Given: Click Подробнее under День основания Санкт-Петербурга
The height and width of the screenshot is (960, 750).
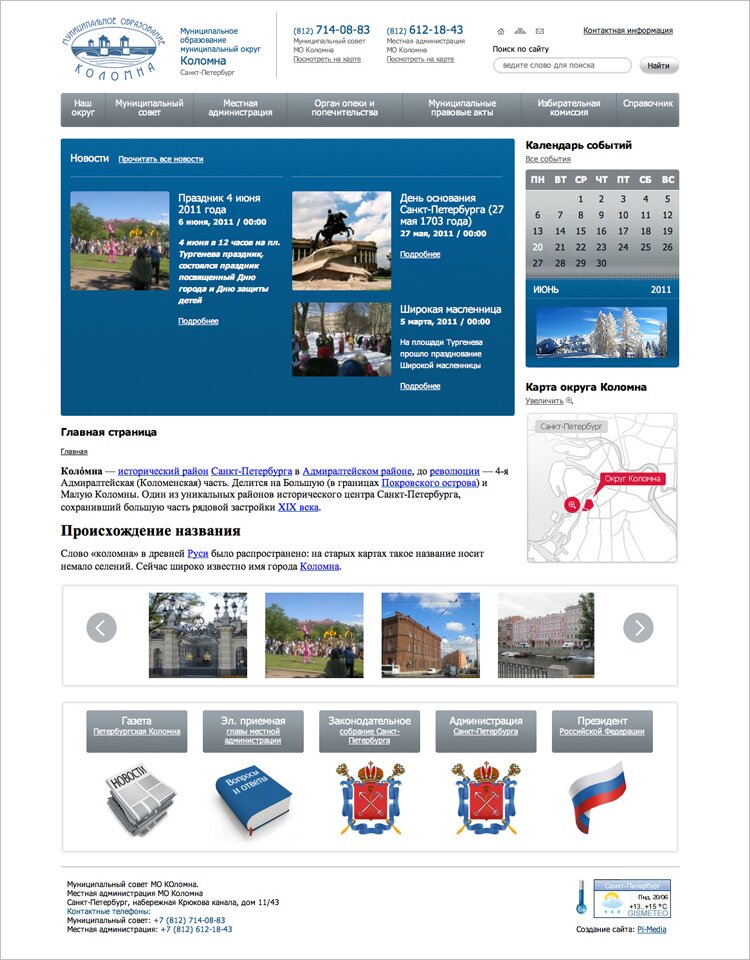Looking at the screenshot, I should coord(420,254).
